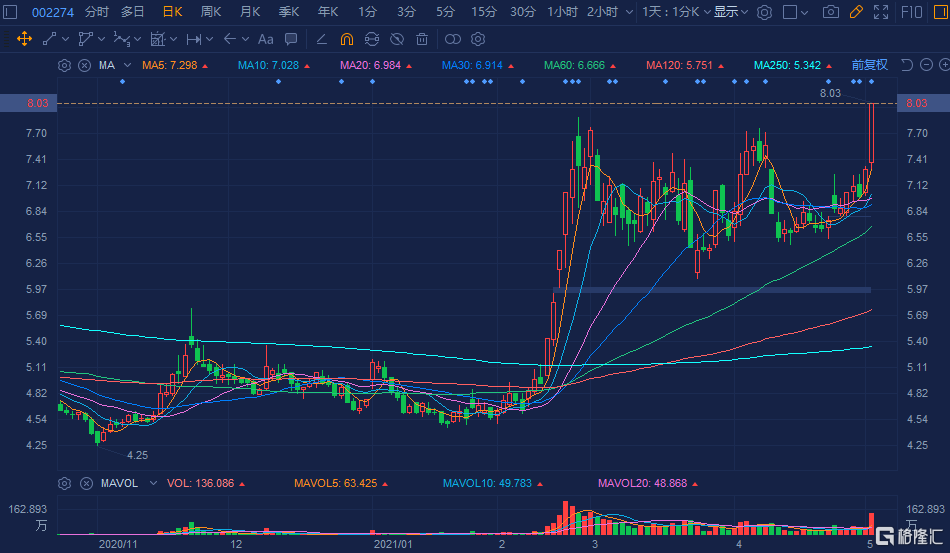
Task: Switch to 30分 minute chart
Action: [523, 12]
